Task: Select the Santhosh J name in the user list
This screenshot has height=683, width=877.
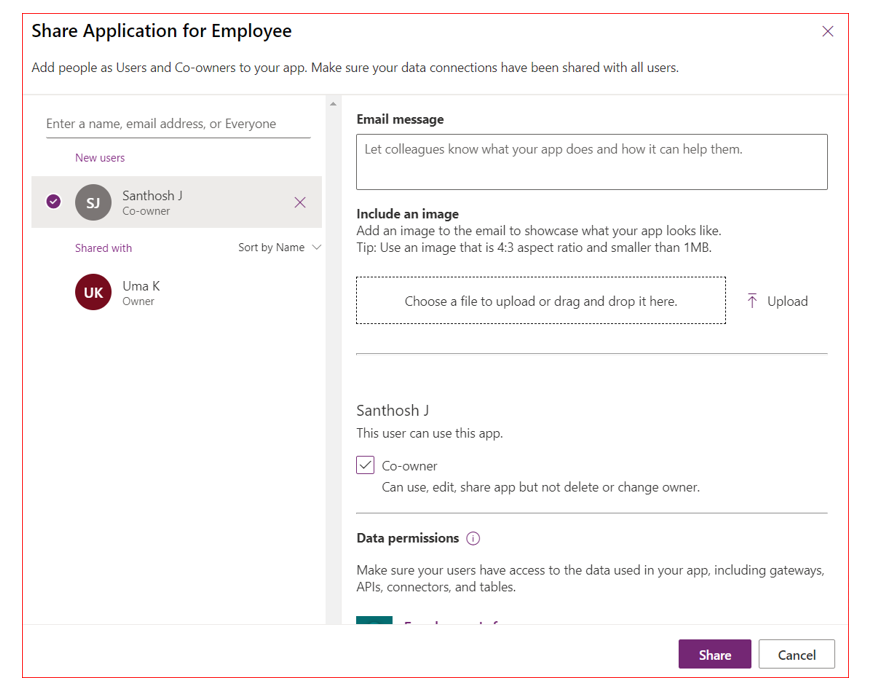Action: (x=152, y=196)
